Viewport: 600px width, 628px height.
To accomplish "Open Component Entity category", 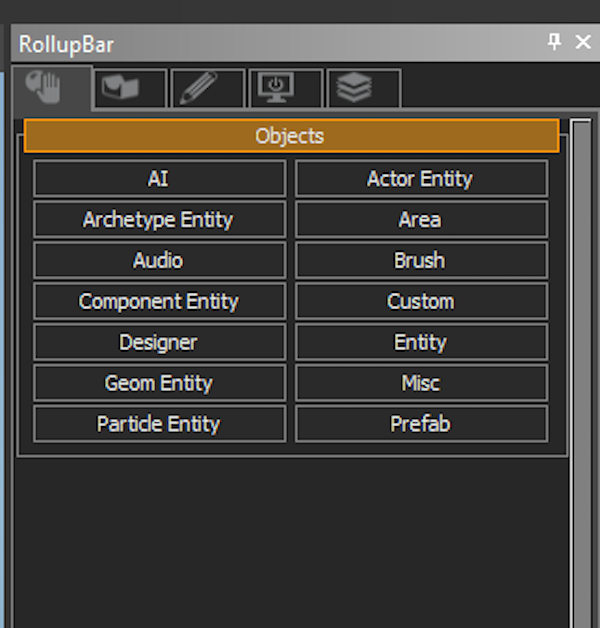I will tap(160, 301).
